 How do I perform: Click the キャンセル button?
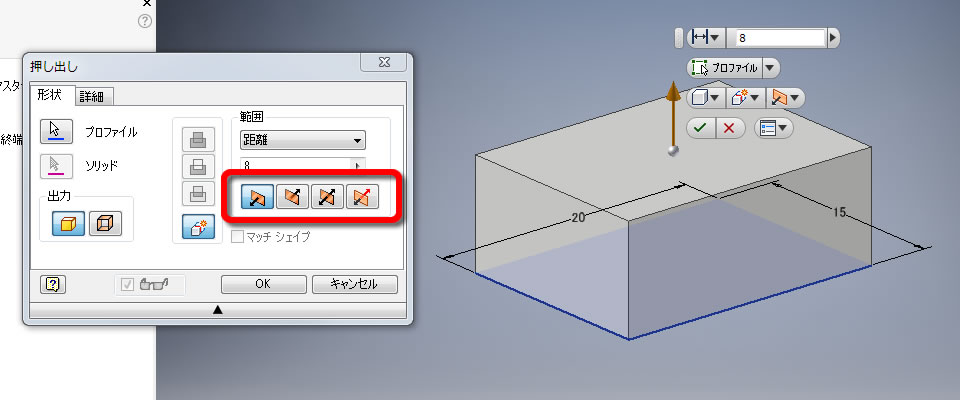354,284
